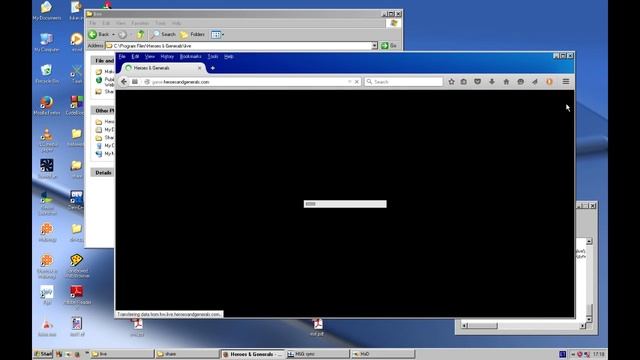This screenshot has height=360, width=640.
Task: Open Firefox View menu
Action: point(150,56)
